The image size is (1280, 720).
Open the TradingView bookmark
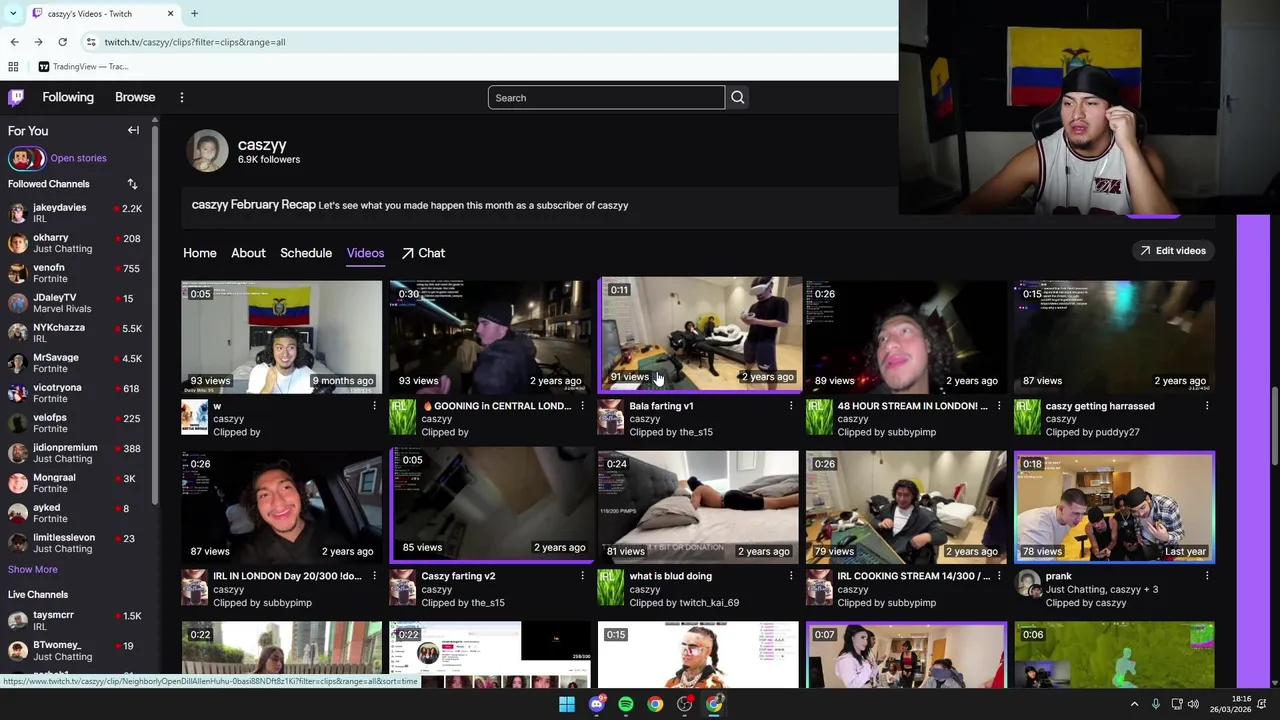(x=83, y=67)
